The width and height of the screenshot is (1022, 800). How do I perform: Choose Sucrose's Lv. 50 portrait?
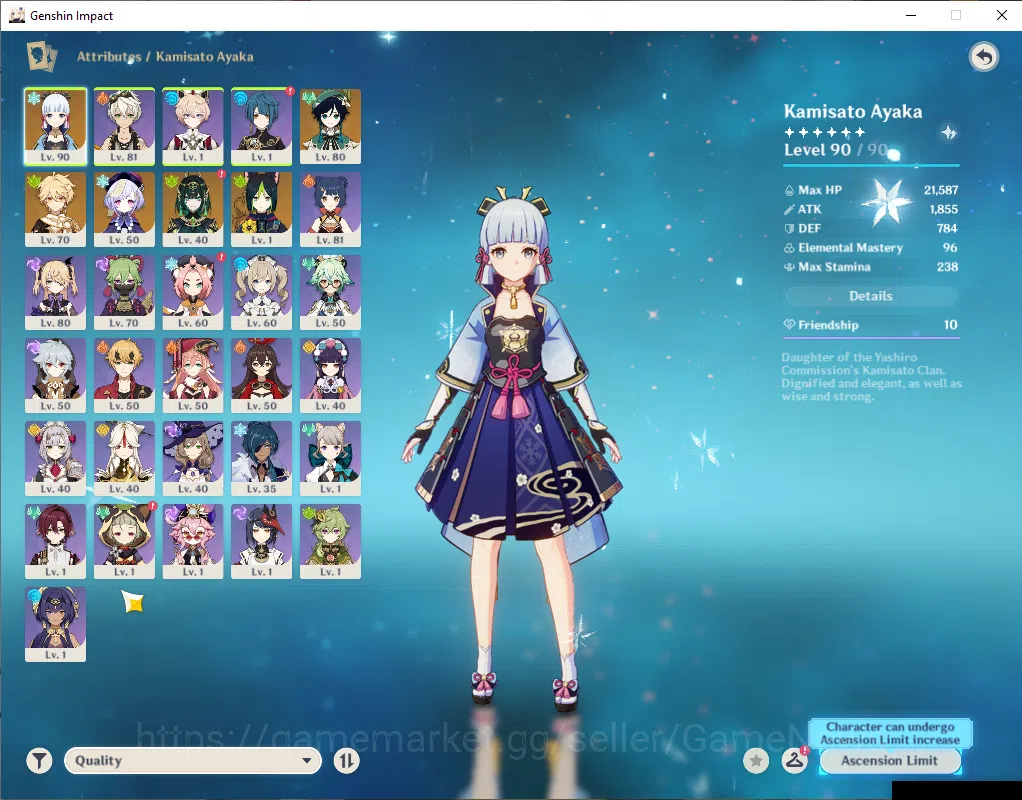click(x=330, y=292)
